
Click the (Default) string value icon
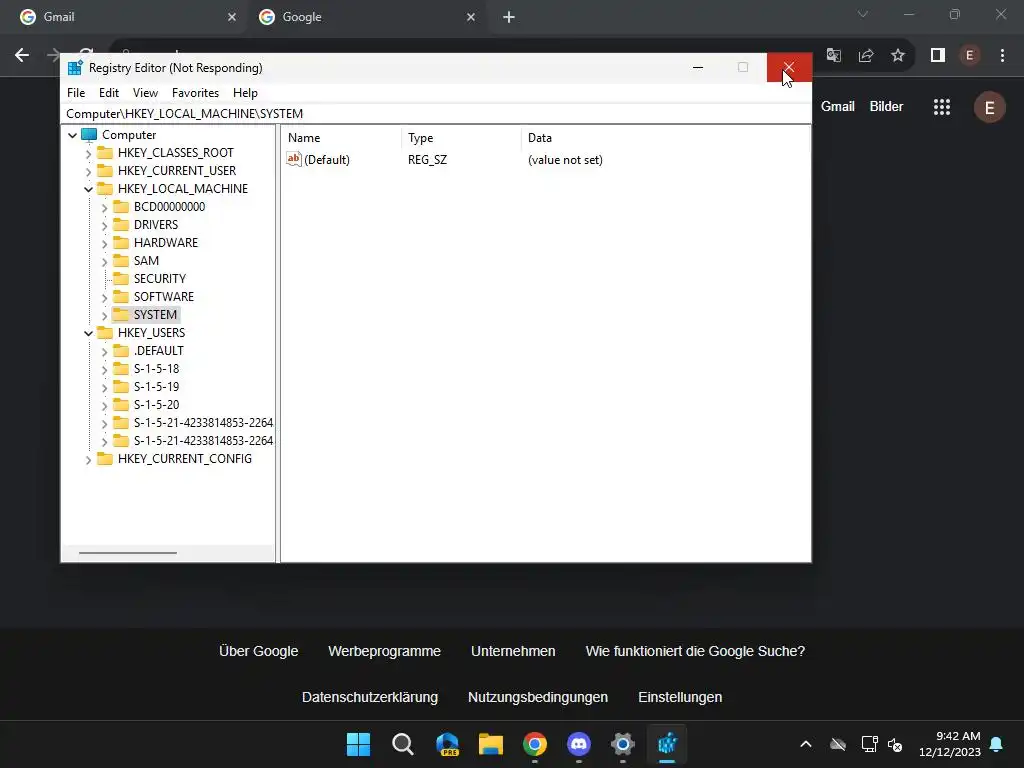294,159
